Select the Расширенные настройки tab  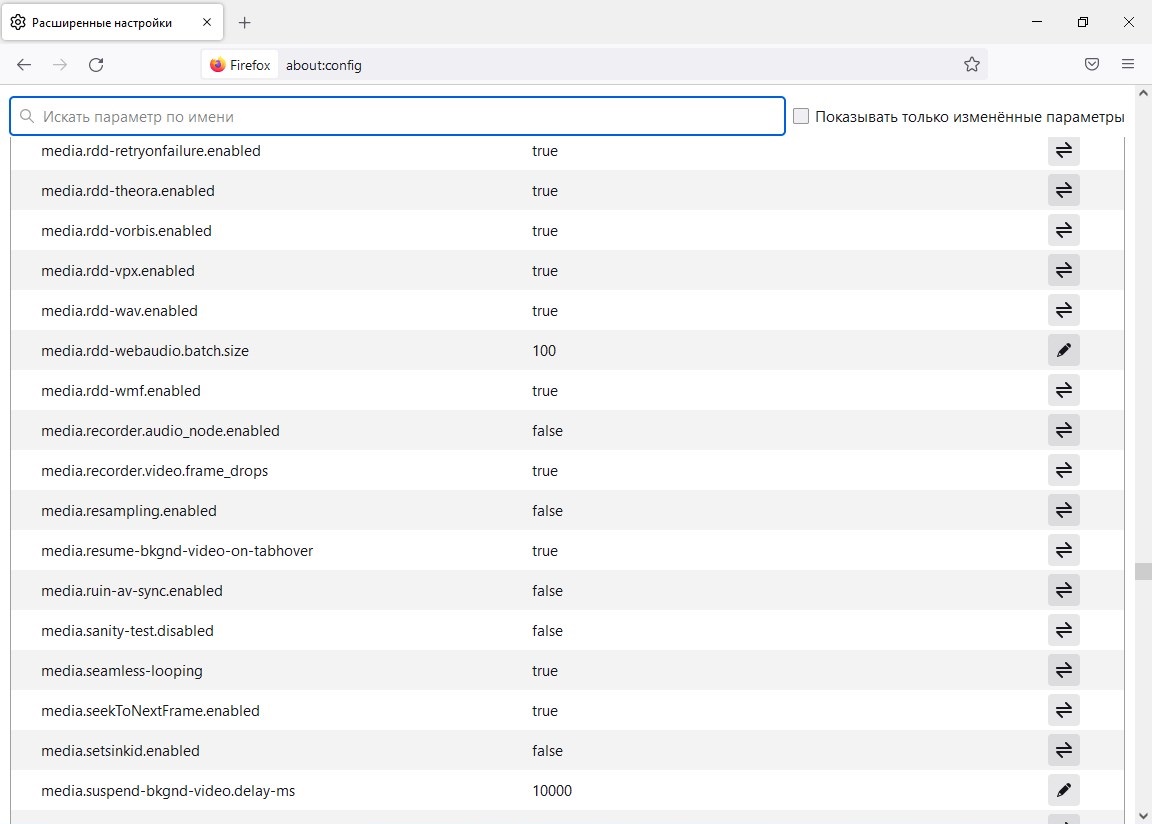pos(100,22)
